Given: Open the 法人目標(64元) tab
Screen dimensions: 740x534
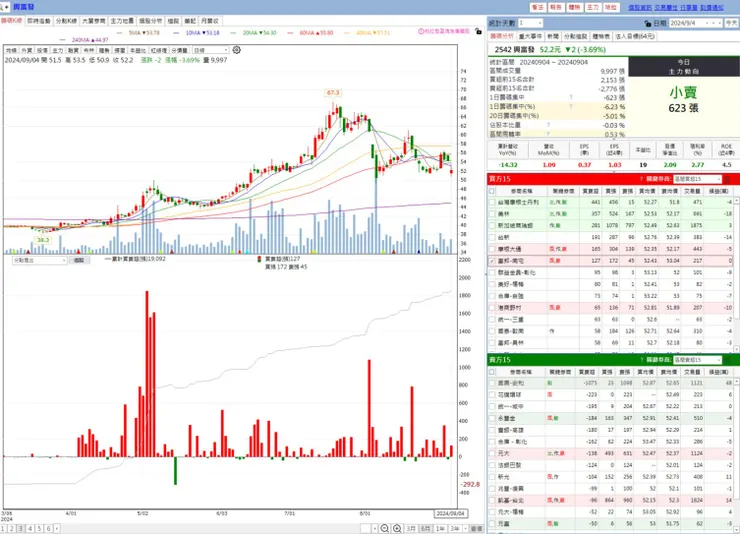Looking at the screenshot, I should [x=635, y=36].
